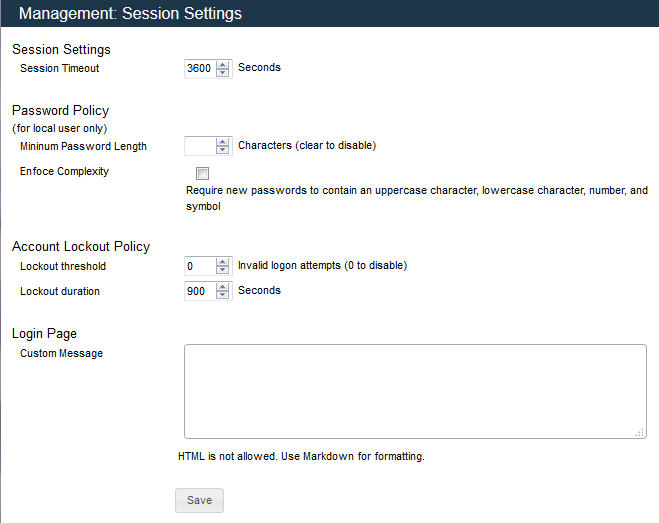Focus the Minimum Password Length field
Image resolution: width=659 pixels, height=523 pixels.
coord(199,146)
